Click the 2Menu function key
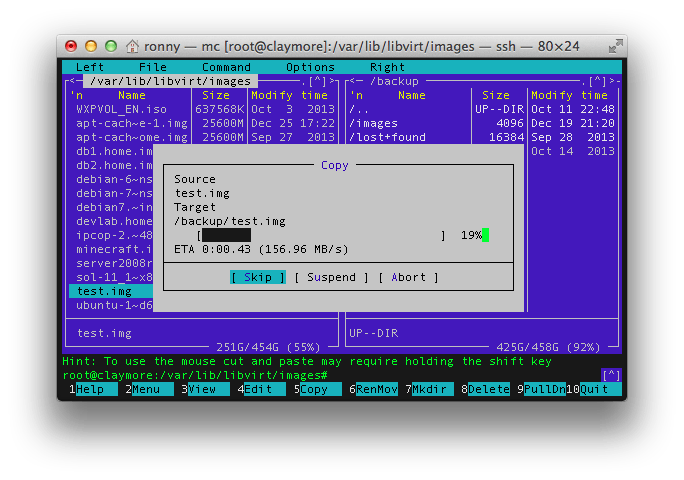This screenshot has width=684, height=480. click(149, 389)
